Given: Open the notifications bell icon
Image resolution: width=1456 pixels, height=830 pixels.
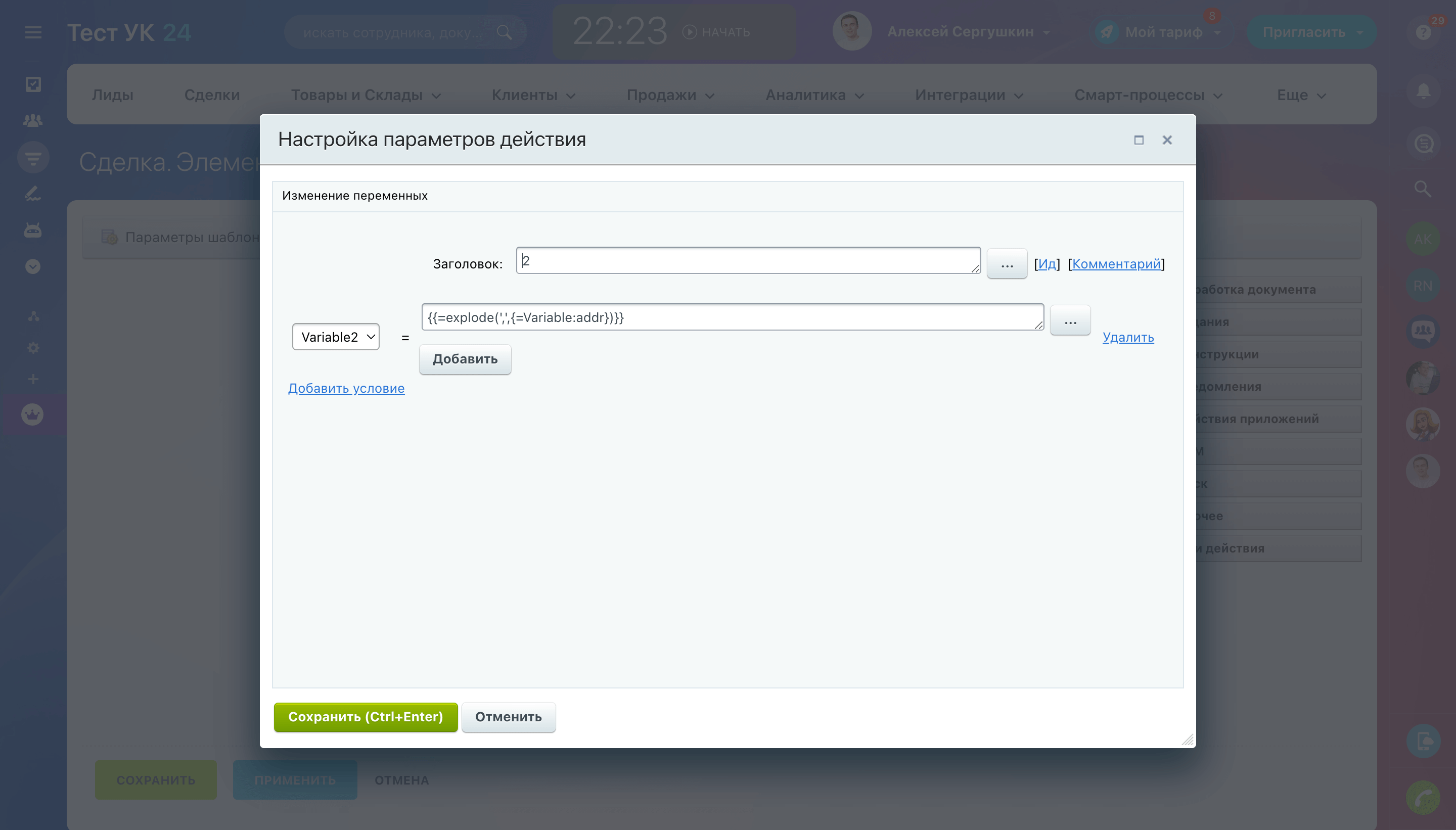Looking at the screenshot, I should pos(1424,91).
